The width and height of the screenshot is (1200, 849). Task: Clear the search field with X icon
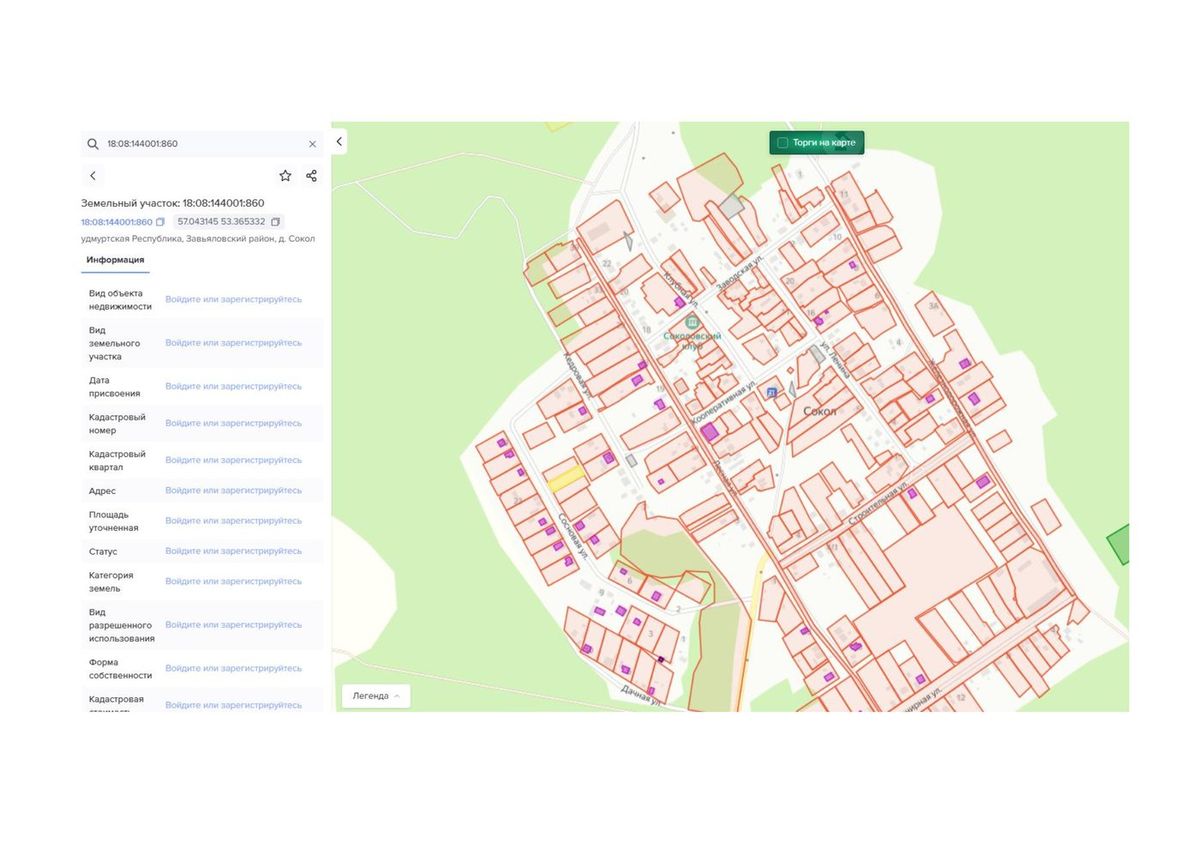(x=312, y=144)
